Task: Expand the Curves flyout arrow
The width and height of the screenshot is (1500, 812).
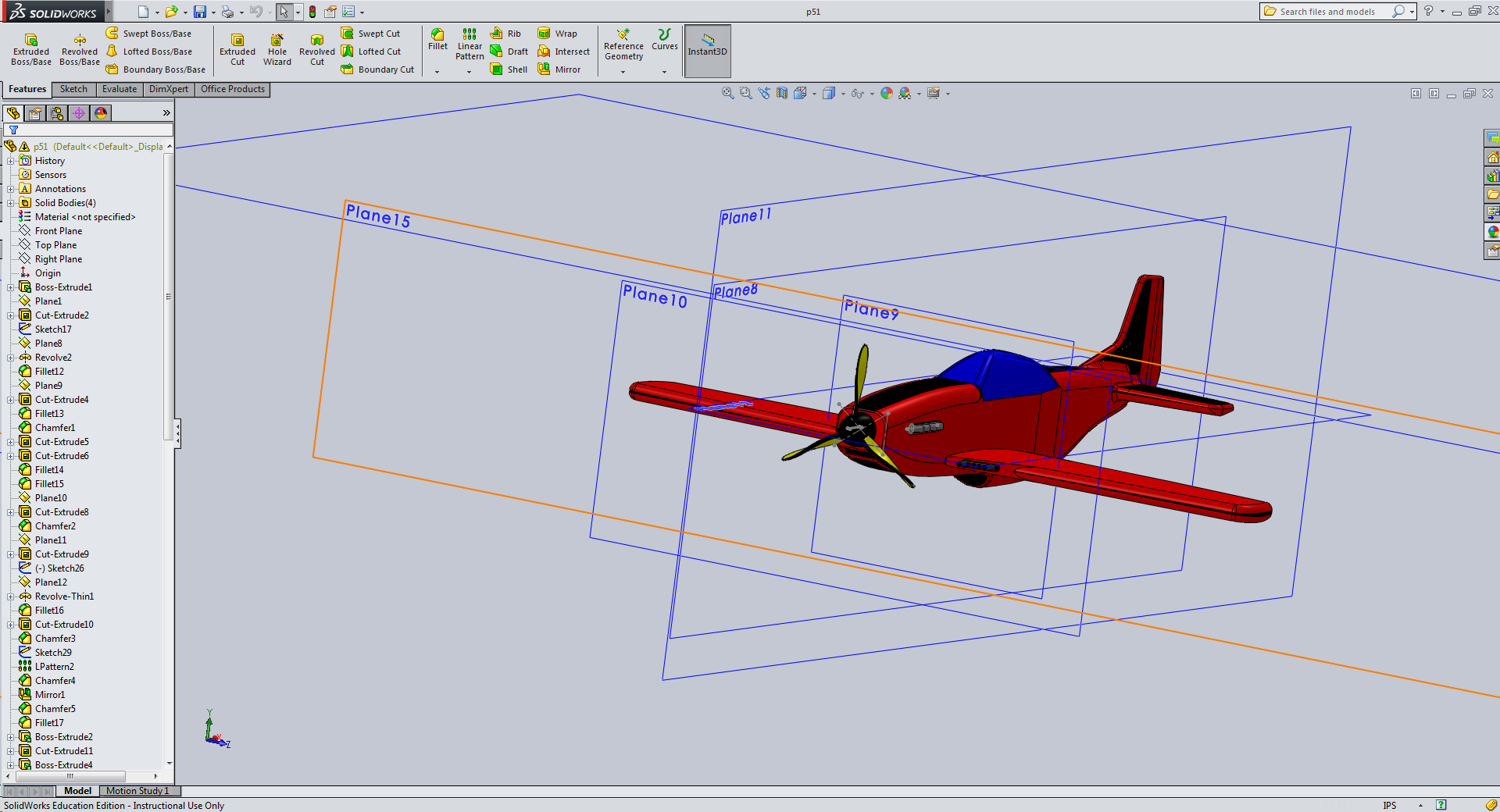Action: (665, 72)
